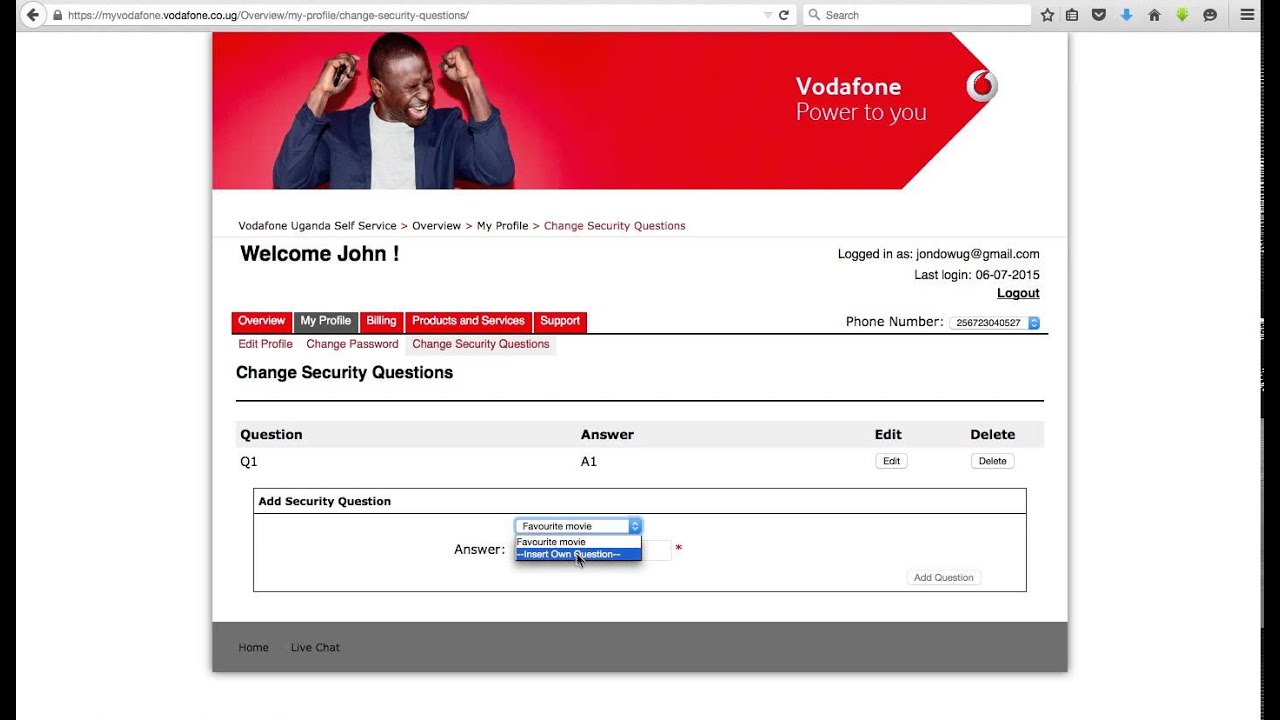Focus the browser Search field

(917, 15)
